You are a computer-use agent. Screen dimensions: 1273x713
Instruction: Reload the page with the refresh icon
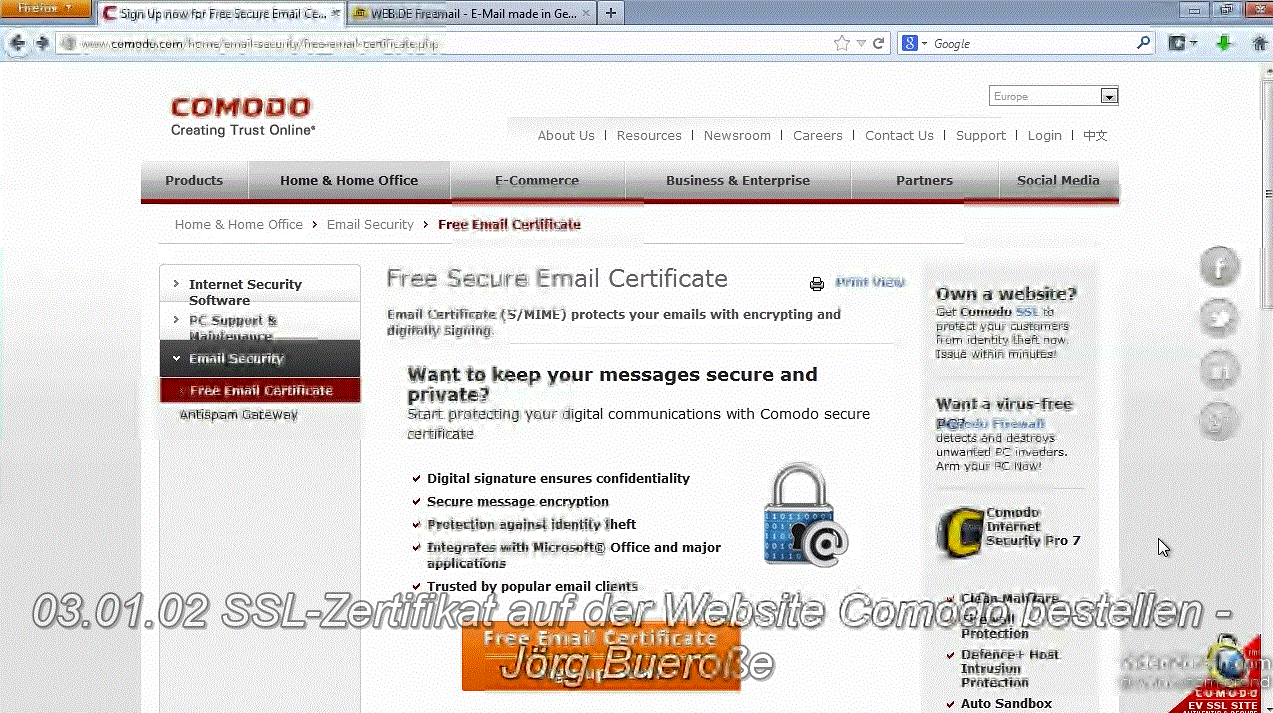pos(879,44)
